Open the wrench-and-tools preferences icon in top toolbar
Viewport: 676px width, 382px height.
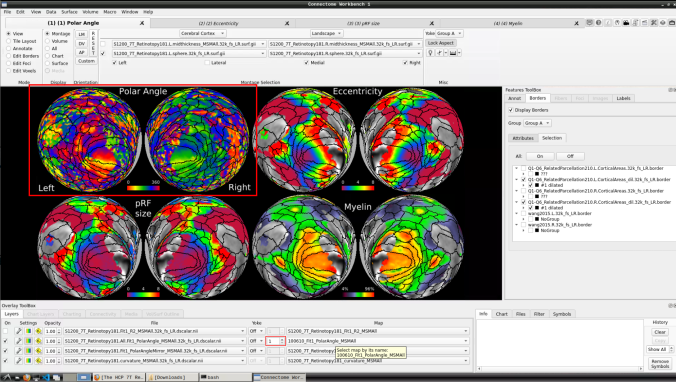(654, 23)
